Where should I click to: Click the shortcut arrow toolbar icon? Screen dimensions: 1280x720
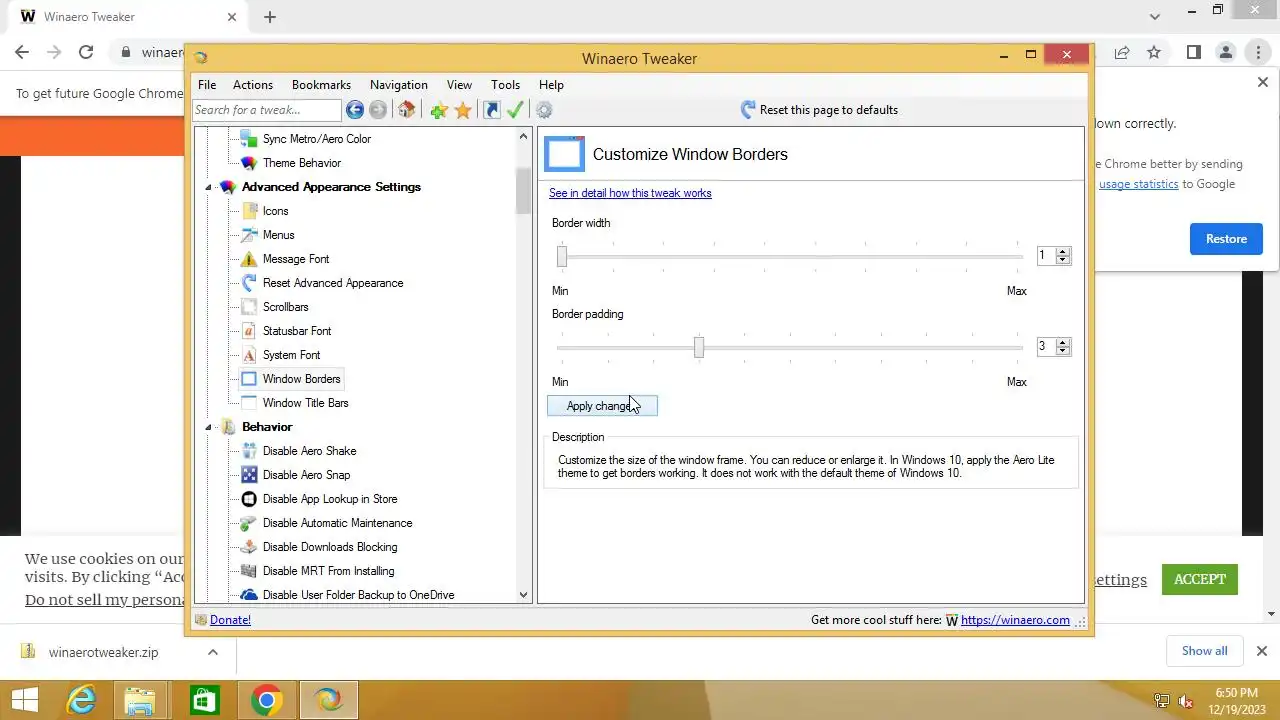coord(492,110)
